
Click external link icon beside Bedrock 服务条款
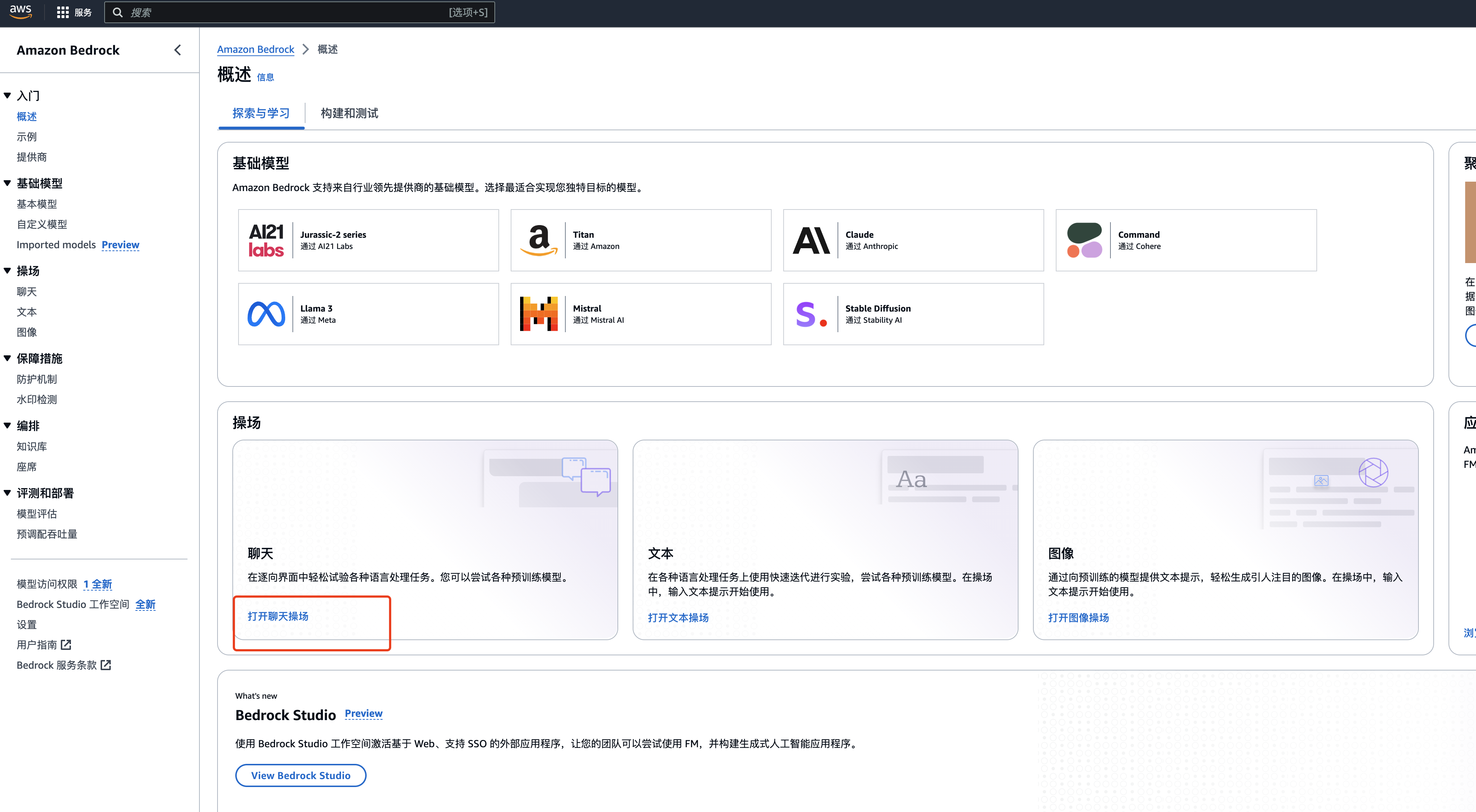[106, 665]
